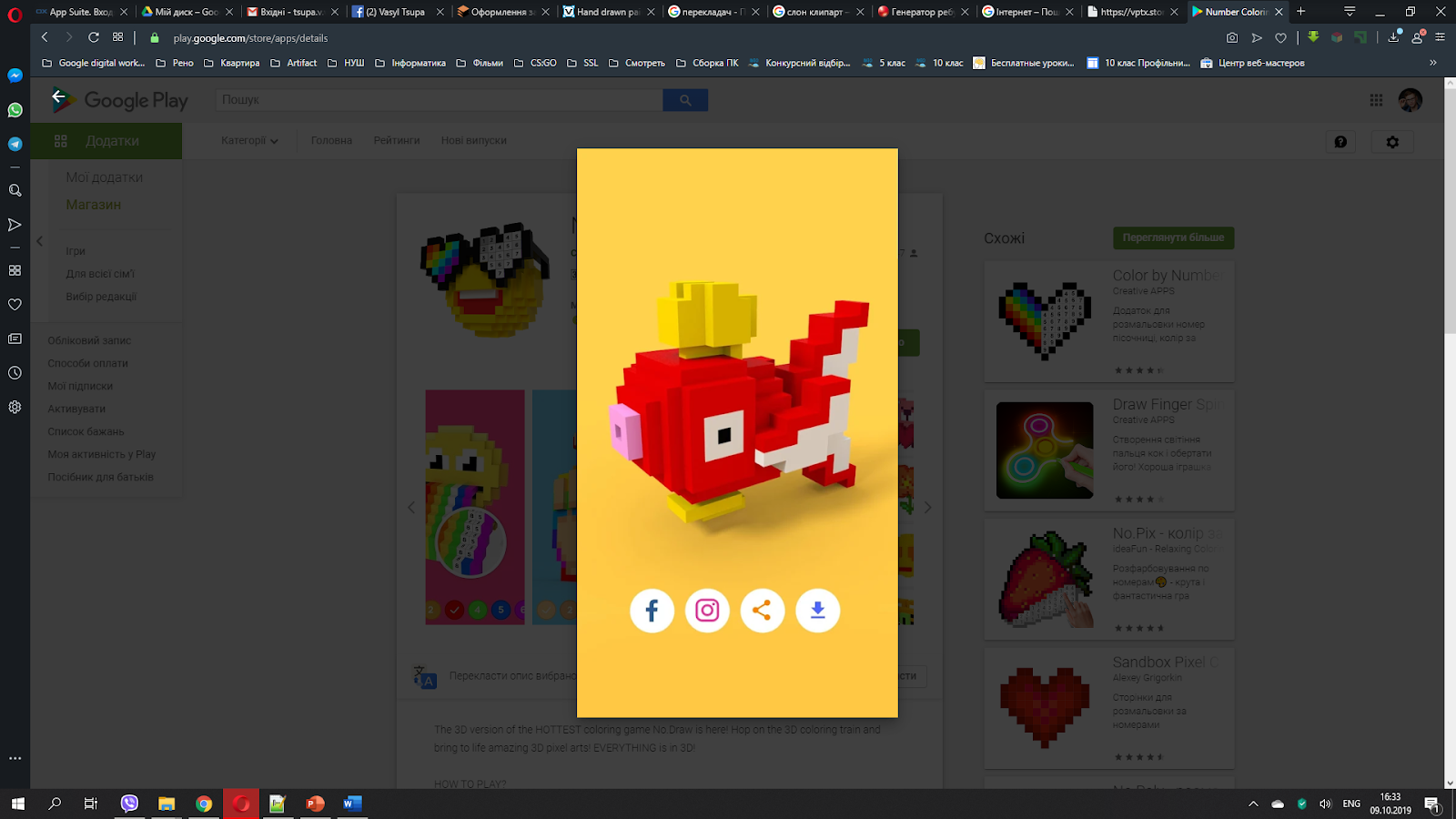Screen dimensions: 1456x819
Task: Open Windows Start menu
Action: tap(17, 804)
